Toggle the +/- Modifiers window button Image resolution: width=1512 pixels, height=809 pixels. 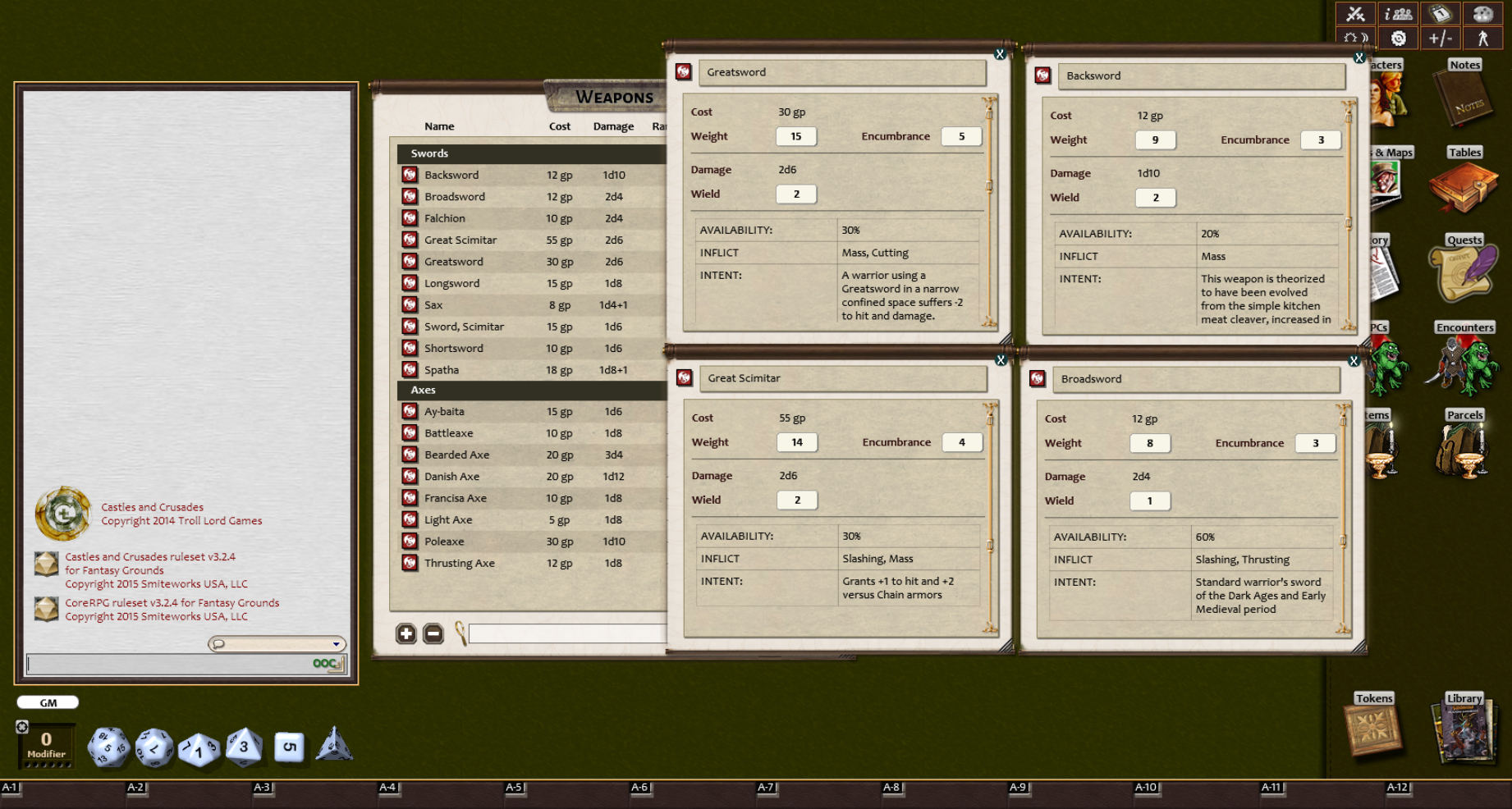click(1441, 38)
